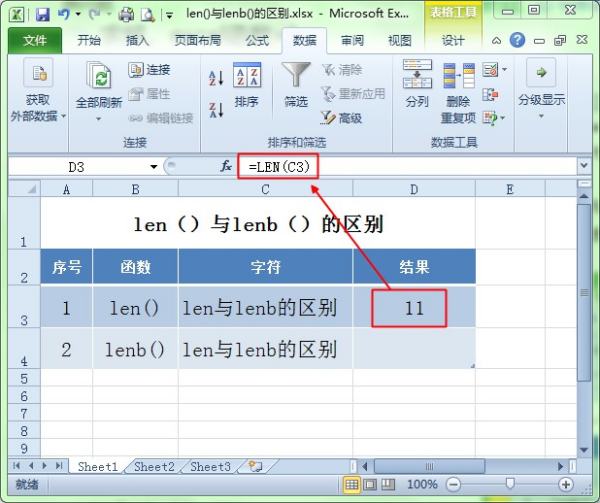This screenshot has height=503, width=600.
Task: Select row 3 header
Action: click(24, 306)
